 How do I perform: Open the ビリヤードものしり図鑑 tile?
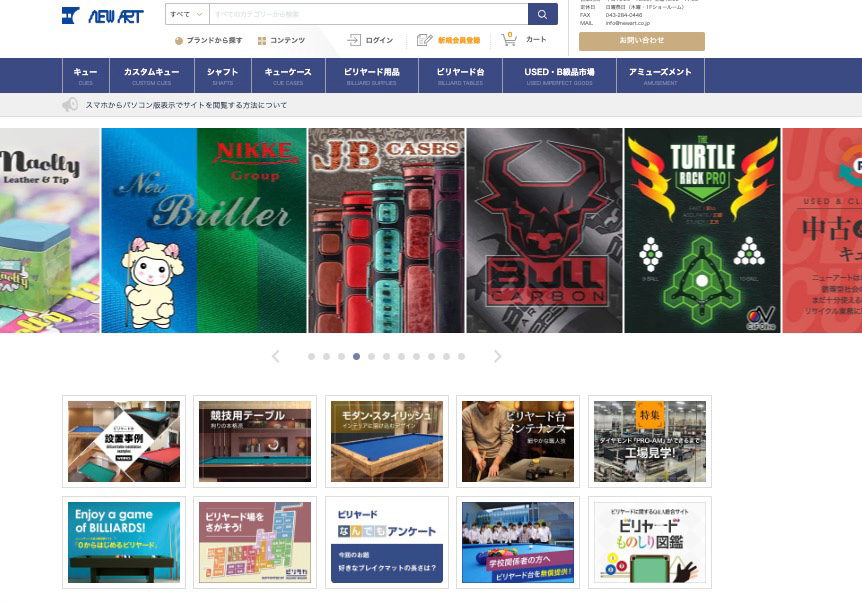click(650, 543)
